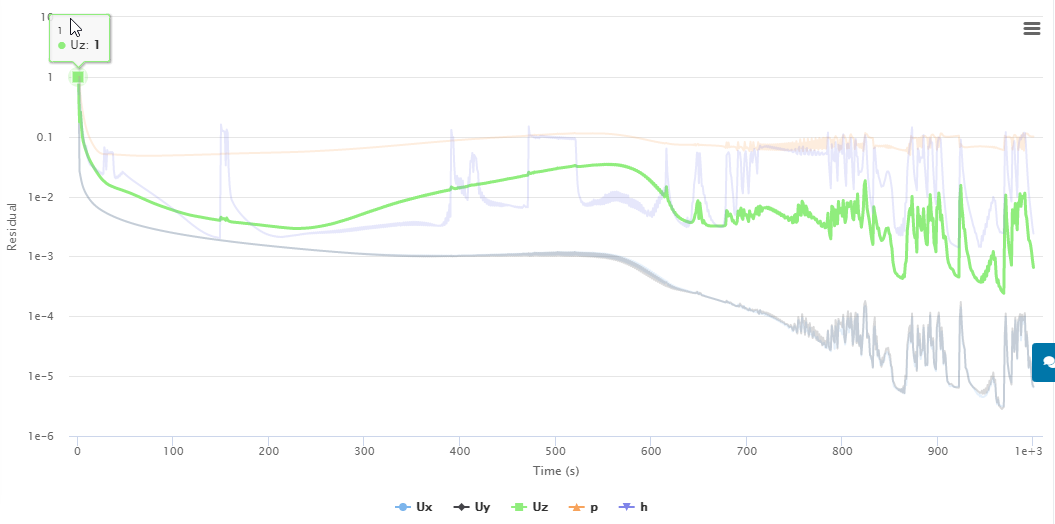
Task: Toggle Ux series using its legend text
Action: click(424, 507)
